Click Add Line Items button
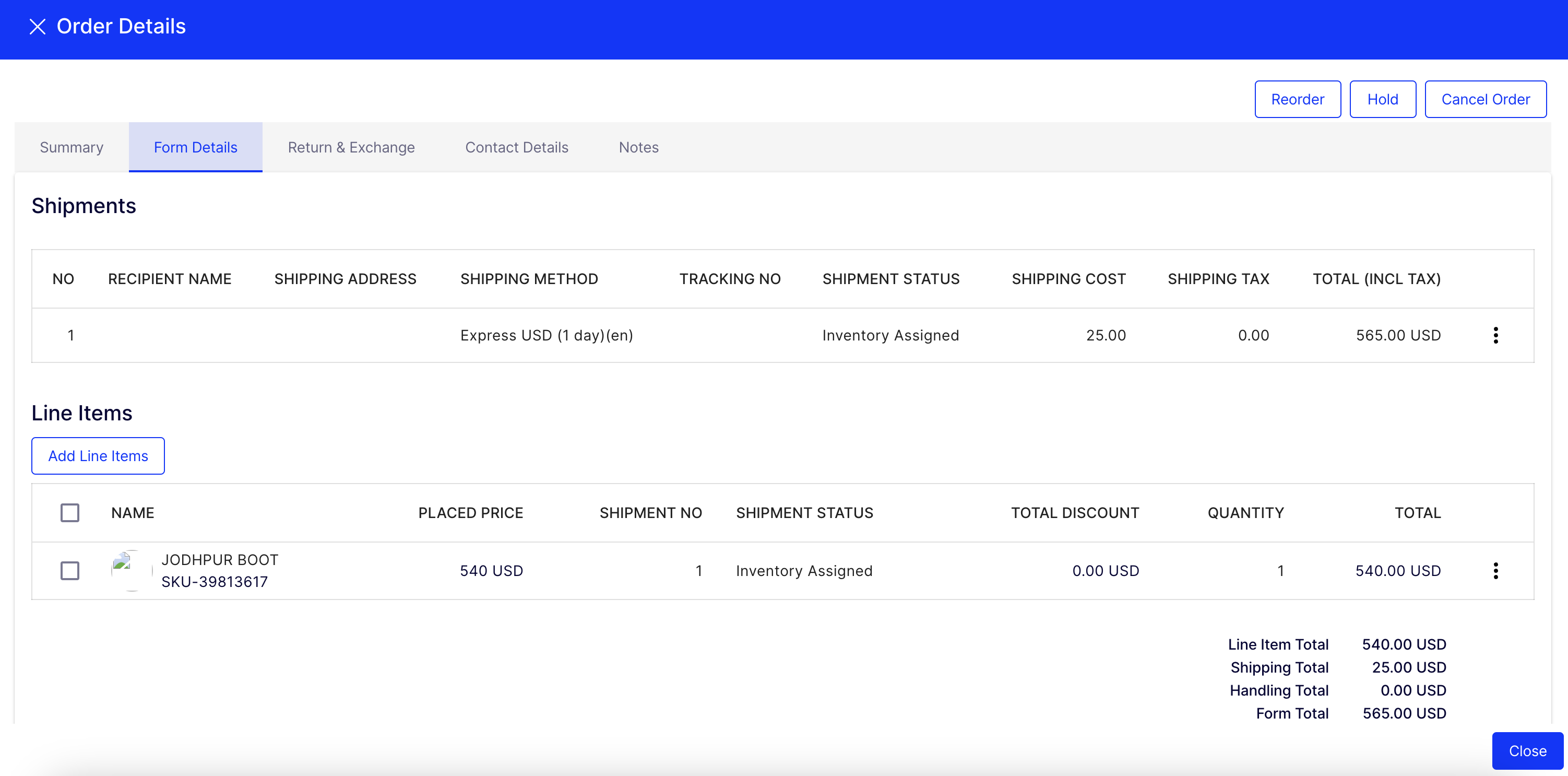1568x776 pixels. click(x=98, y=455)
